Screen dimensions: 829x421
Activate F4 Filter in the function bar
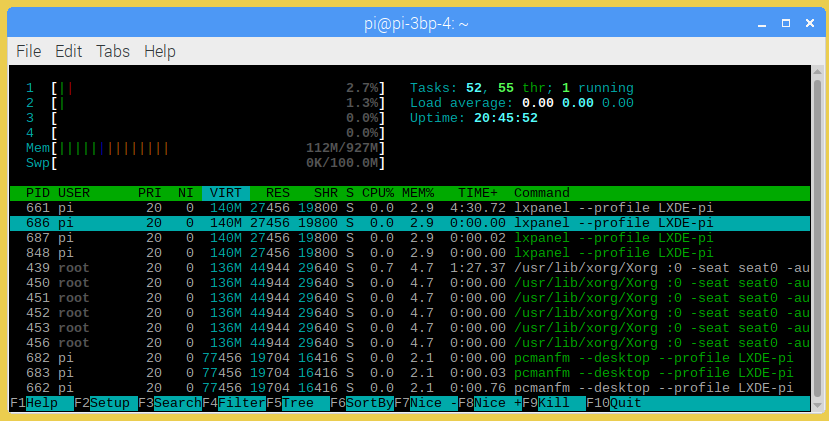233,403
